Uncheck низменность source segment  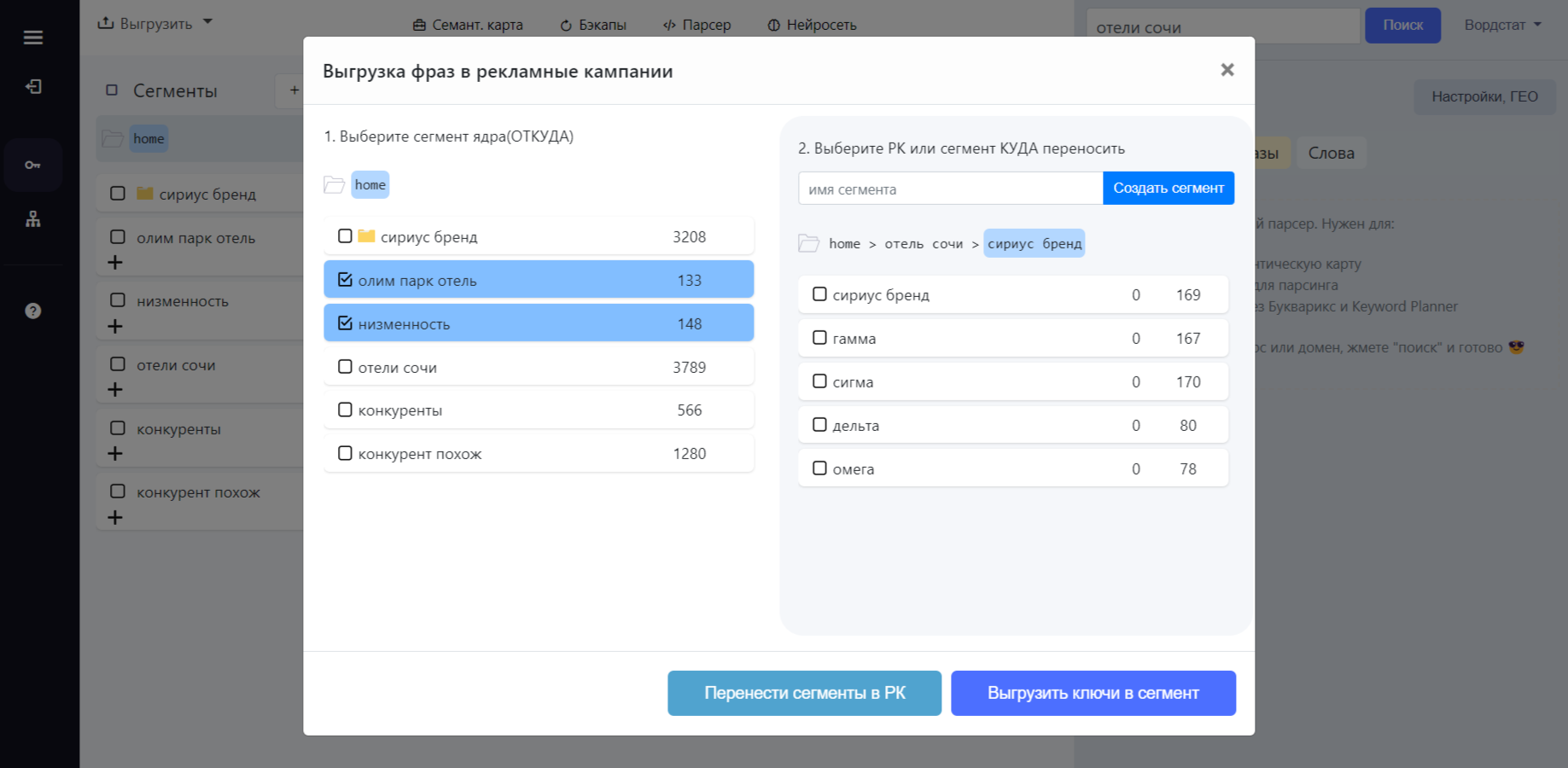click(345, 323)
